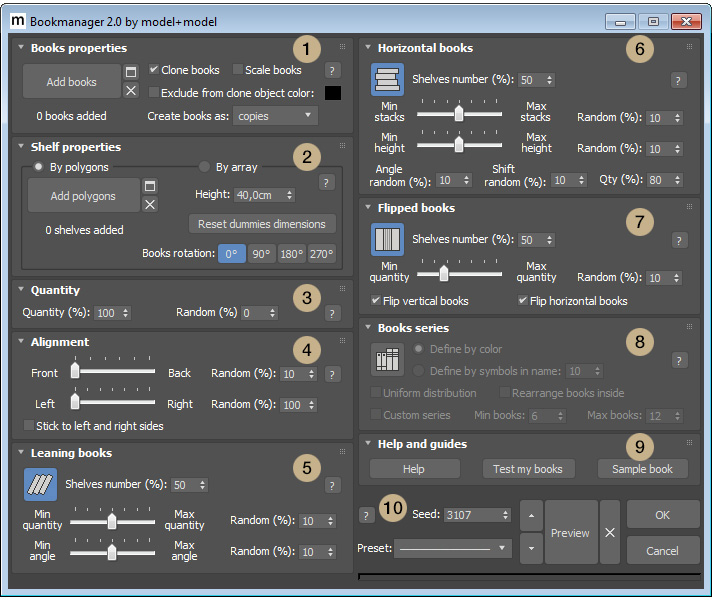Set books rotation to 270°
This screenshot has width=712, height=600.
321,253
